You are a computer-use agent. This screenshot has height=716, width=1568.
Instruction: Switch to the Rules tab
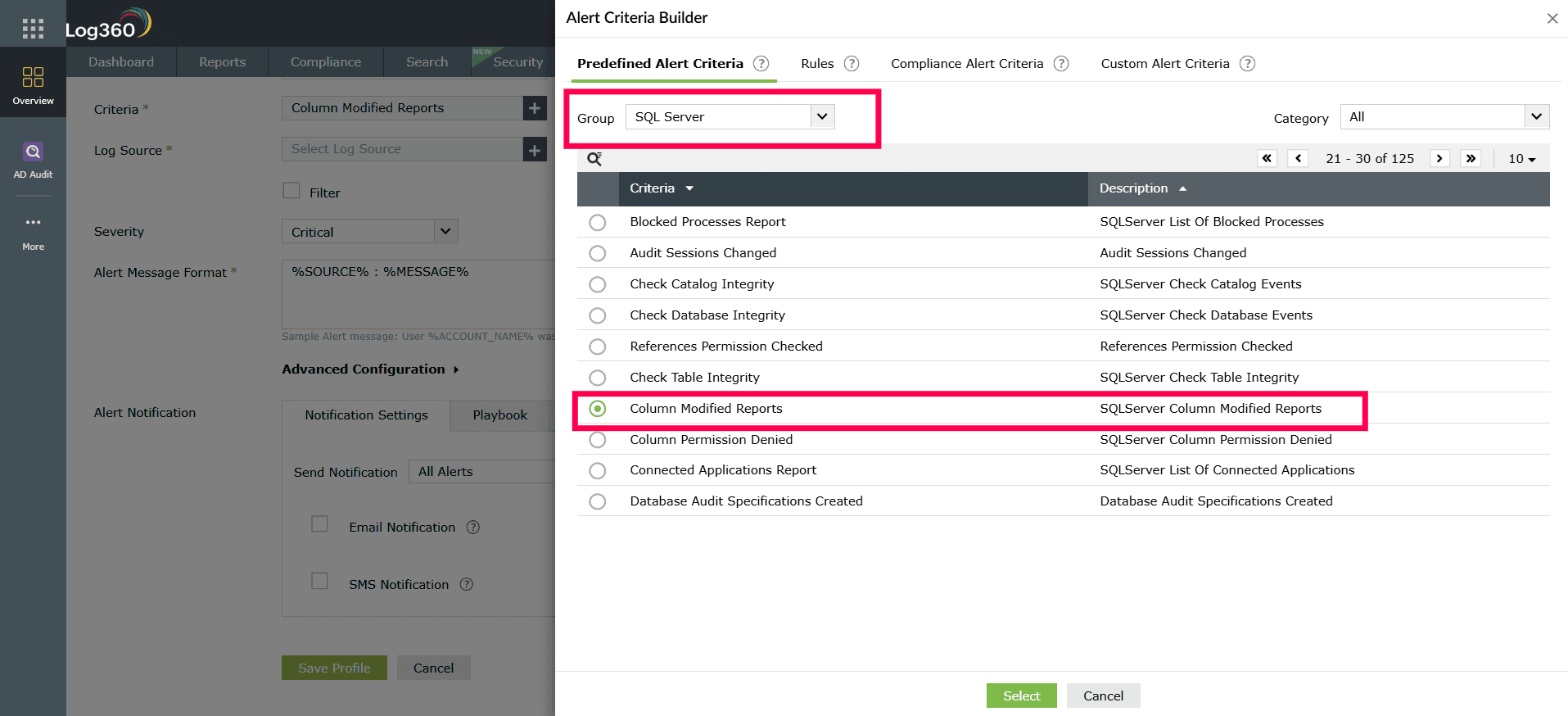[x=817, y=63]
